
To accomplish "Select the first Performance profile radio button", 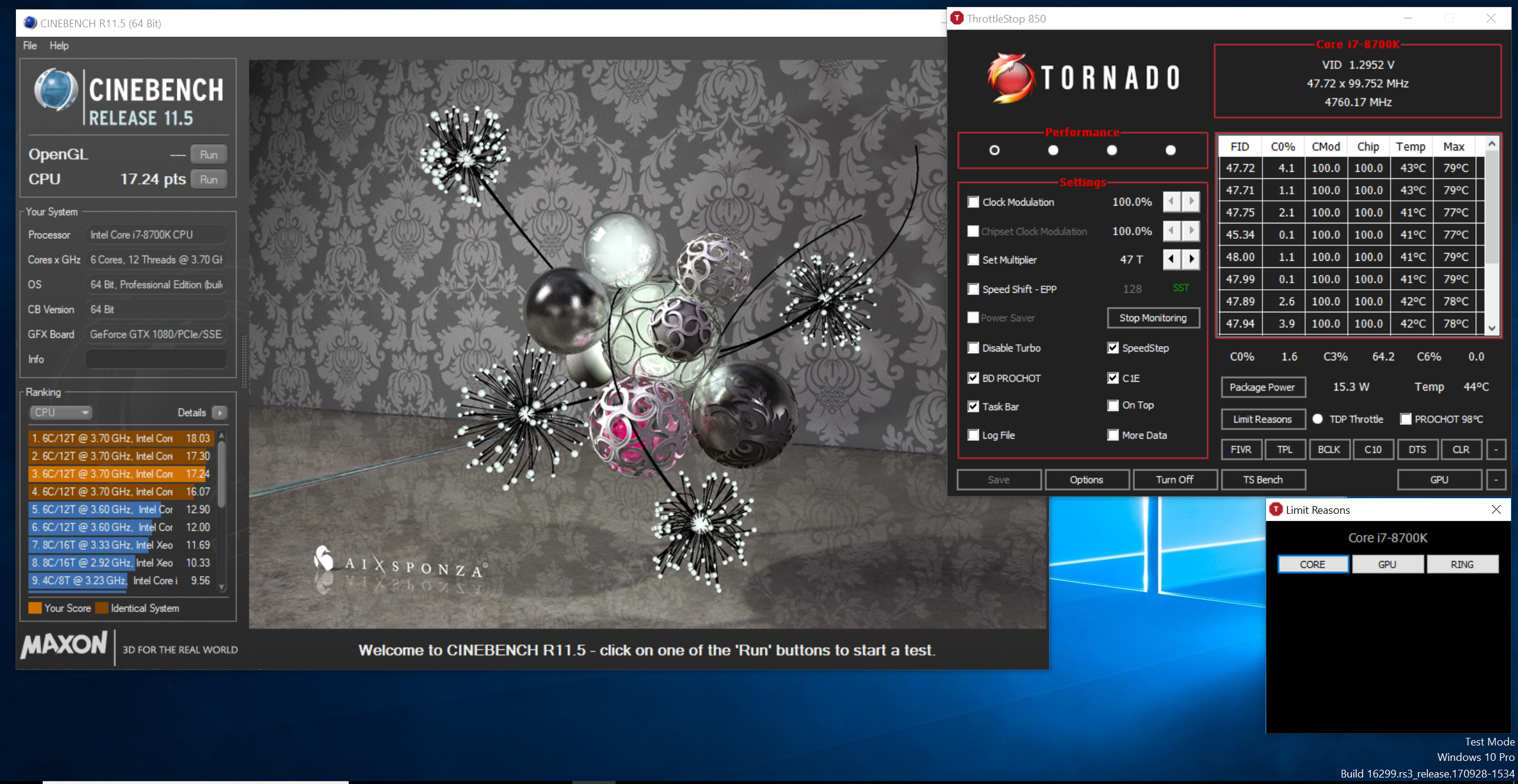I will pyautogui.click(x=994, y=151).
